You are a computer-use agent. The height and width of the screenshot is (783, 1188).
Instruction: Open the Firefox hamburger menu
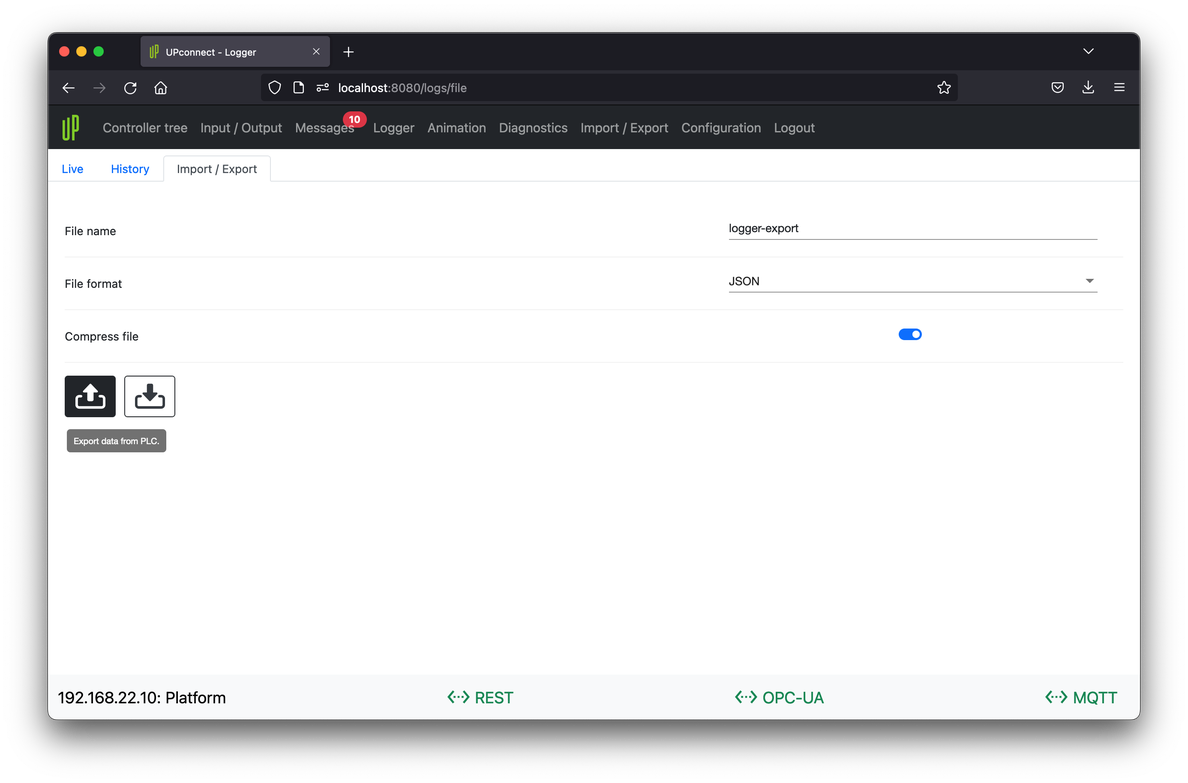[x=1119, y=88]
